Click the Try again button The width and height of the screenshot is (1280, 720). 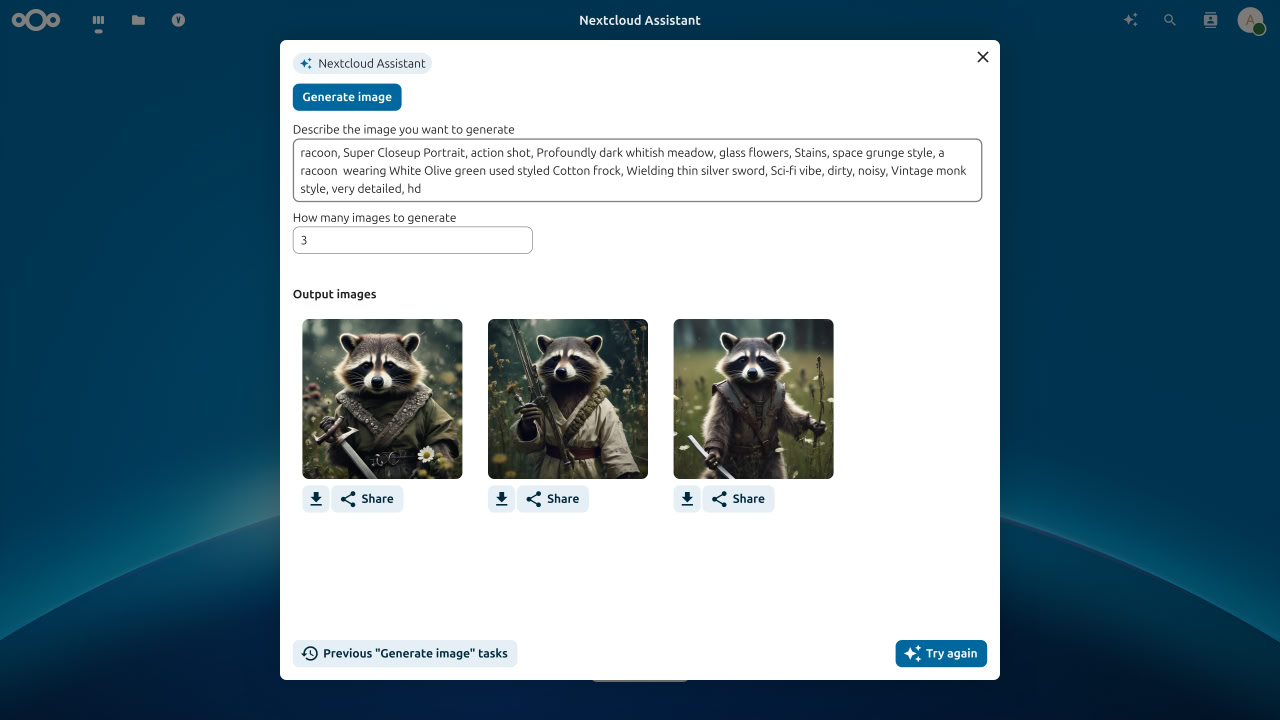tap(941, 653)
